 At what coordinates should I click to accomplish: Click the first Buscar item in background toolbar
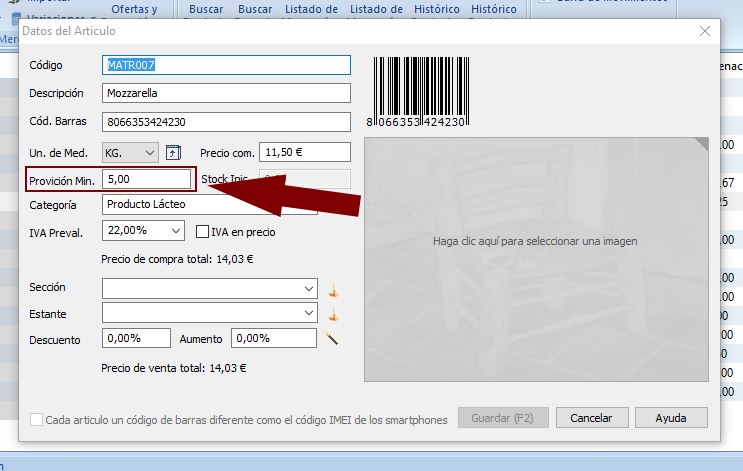[x=206, y=9]
